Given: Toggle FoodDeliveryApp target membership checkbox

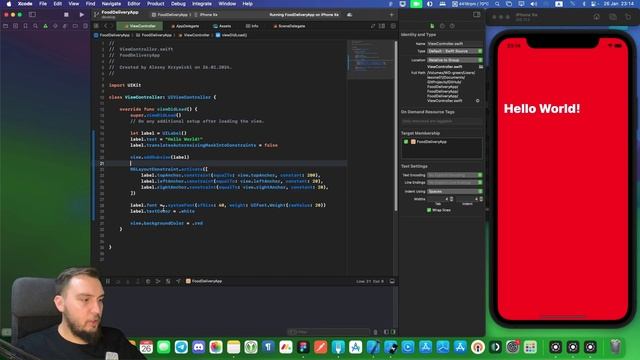Looking at the screenshot, I should pyautogui.click(x=406, y=142).
